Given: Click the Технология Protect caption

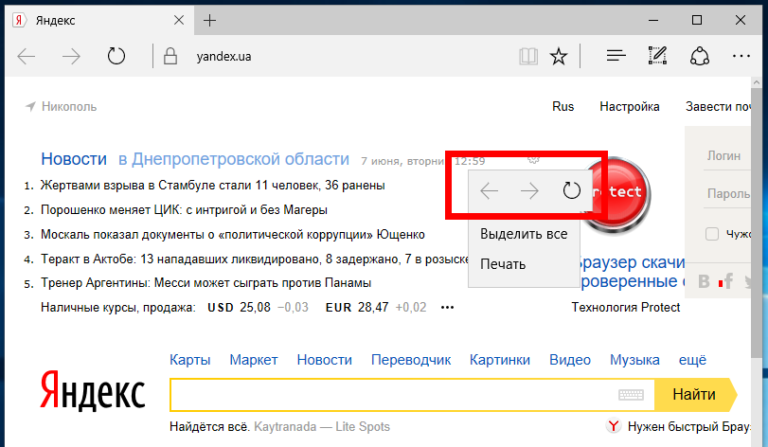Looking at the screenshot, I should click(x=625, y=307).
